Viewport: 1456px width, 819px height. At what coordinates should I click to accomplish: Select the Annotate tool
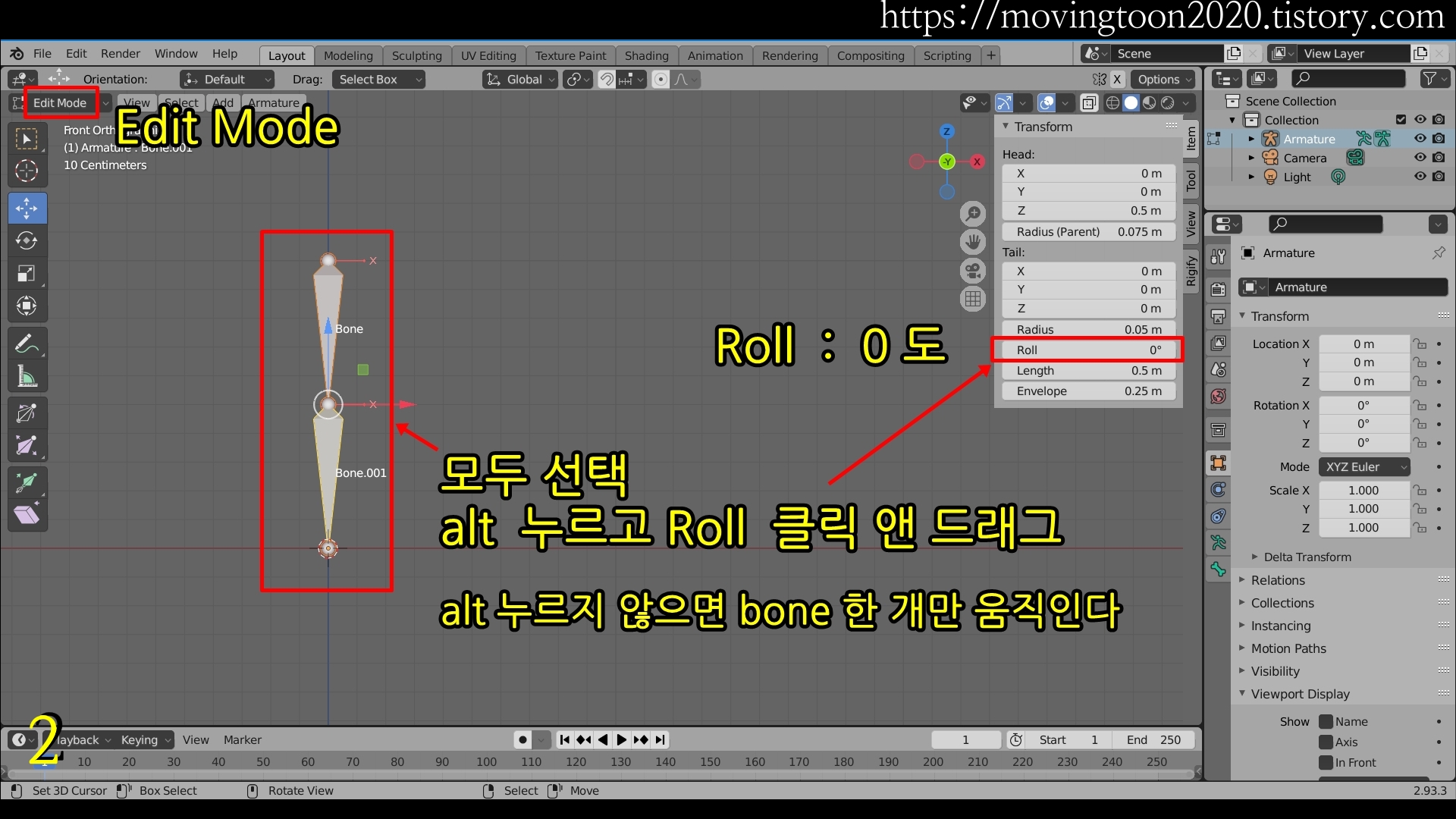[x=27, y=344]
